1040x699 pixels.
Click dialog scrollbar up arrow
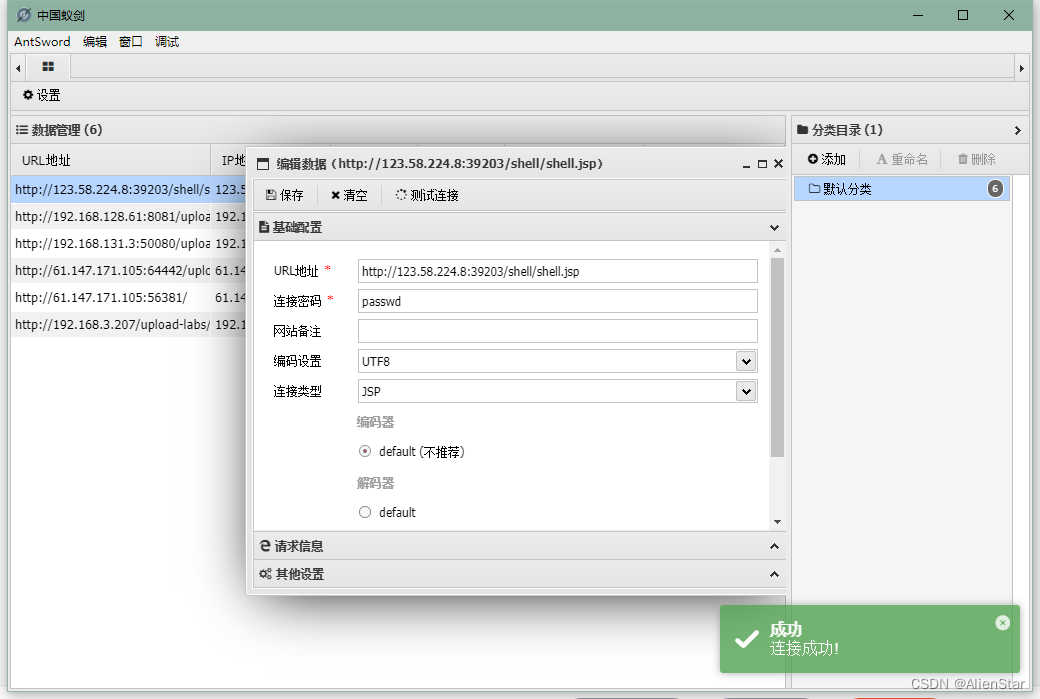(x=777, y=250)
